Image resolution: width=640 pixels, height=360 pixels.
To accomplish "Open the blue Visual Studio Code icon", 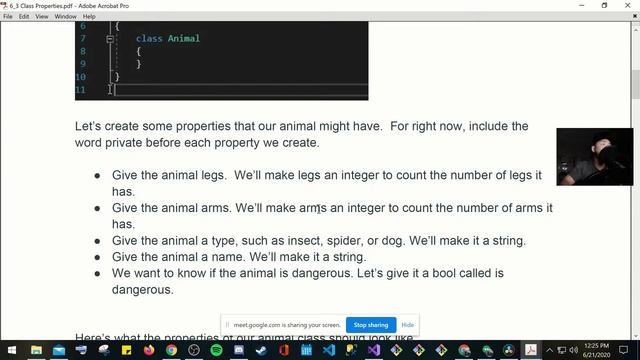I will [329, 350].
